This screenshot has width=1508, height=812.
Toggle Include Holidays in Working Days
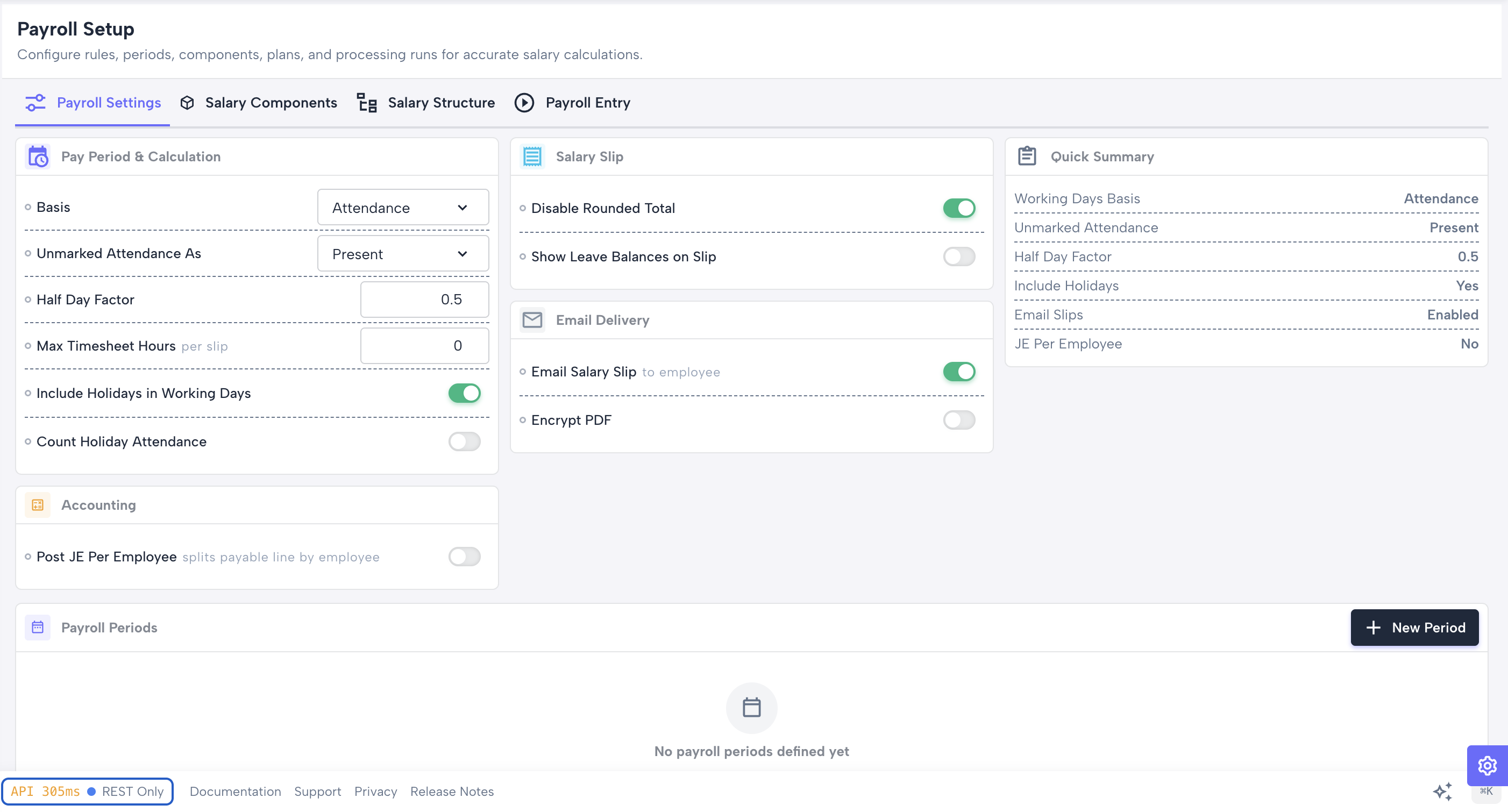point(464,393)
